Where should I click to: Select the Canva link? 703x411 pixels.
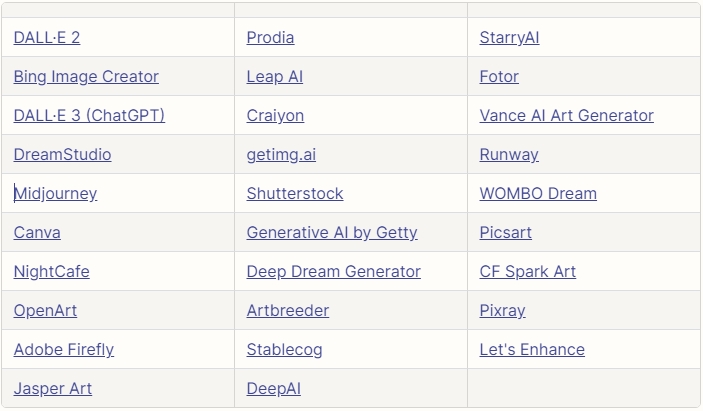(x=37, y=233)
